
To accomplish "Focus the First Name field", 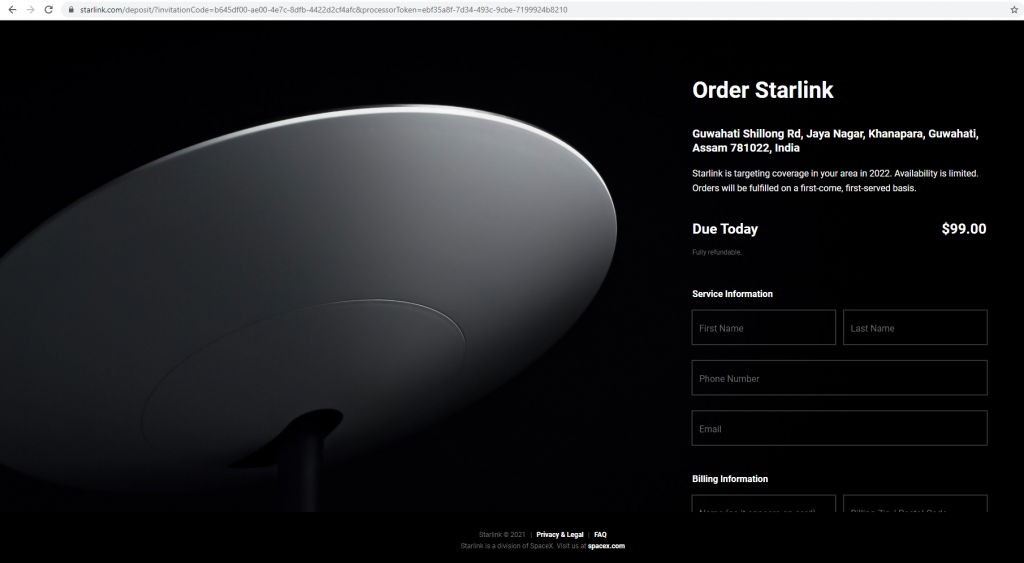I will coord(763,327).
